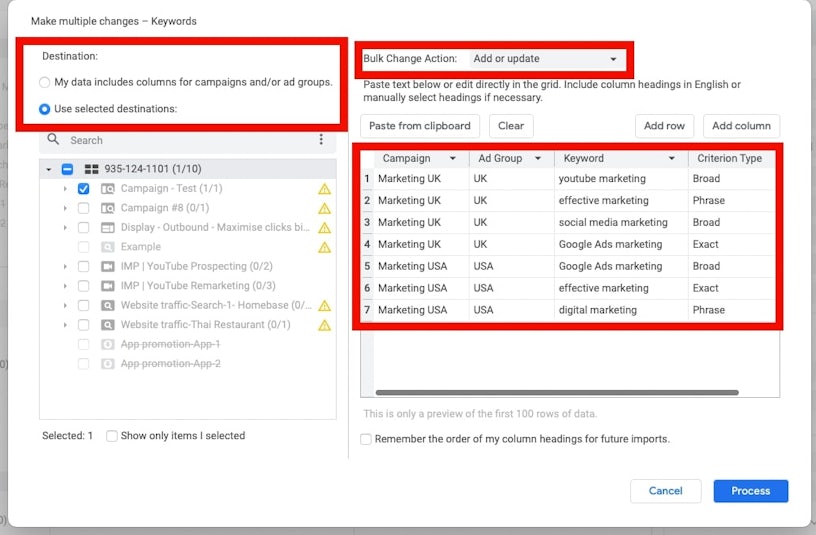Click the video campaign icon for IMP | YouTube Prospecting
The image size is (816, 535).
108,267
